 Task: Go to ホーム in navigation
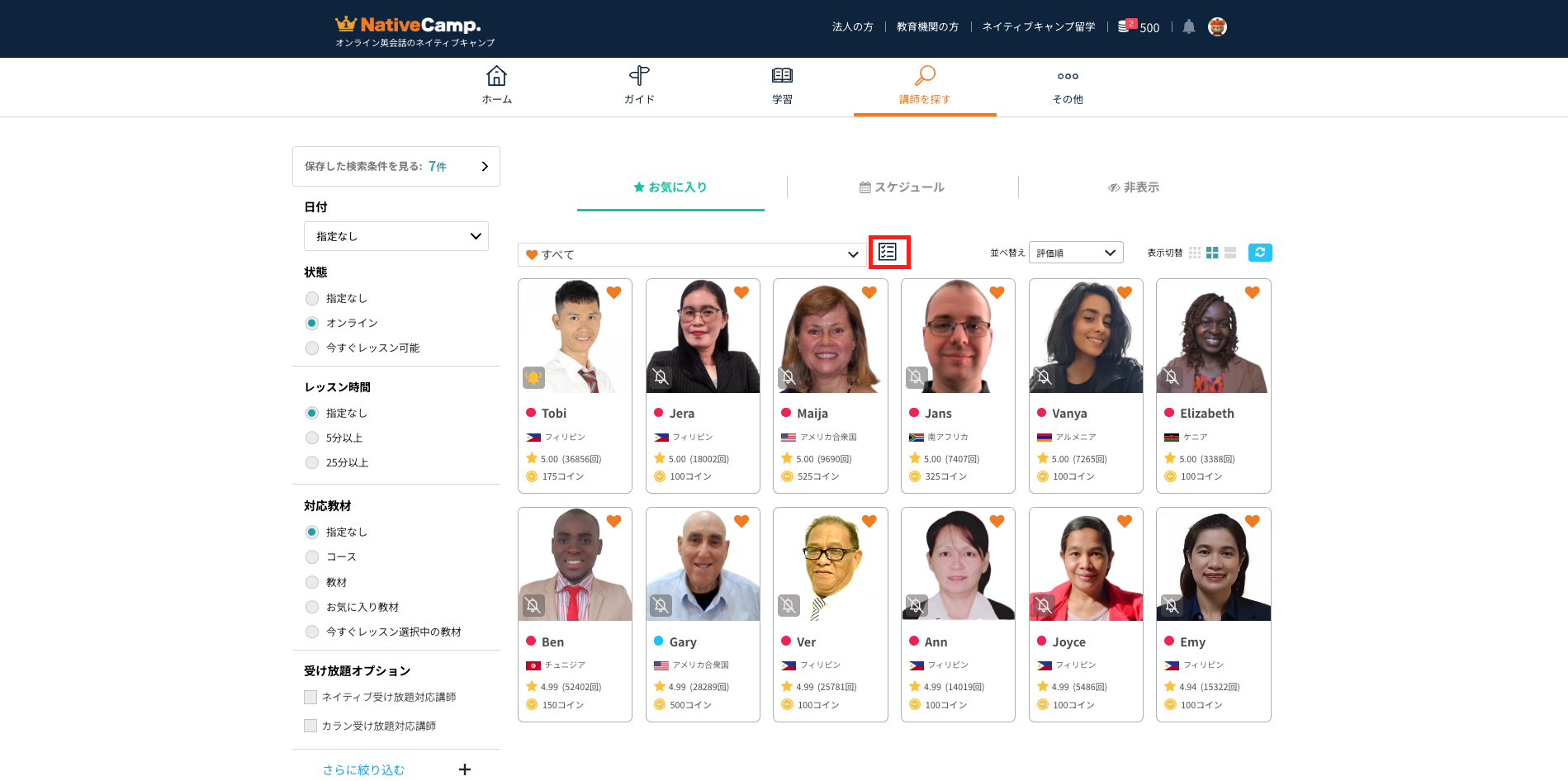(x=496, y=86)
